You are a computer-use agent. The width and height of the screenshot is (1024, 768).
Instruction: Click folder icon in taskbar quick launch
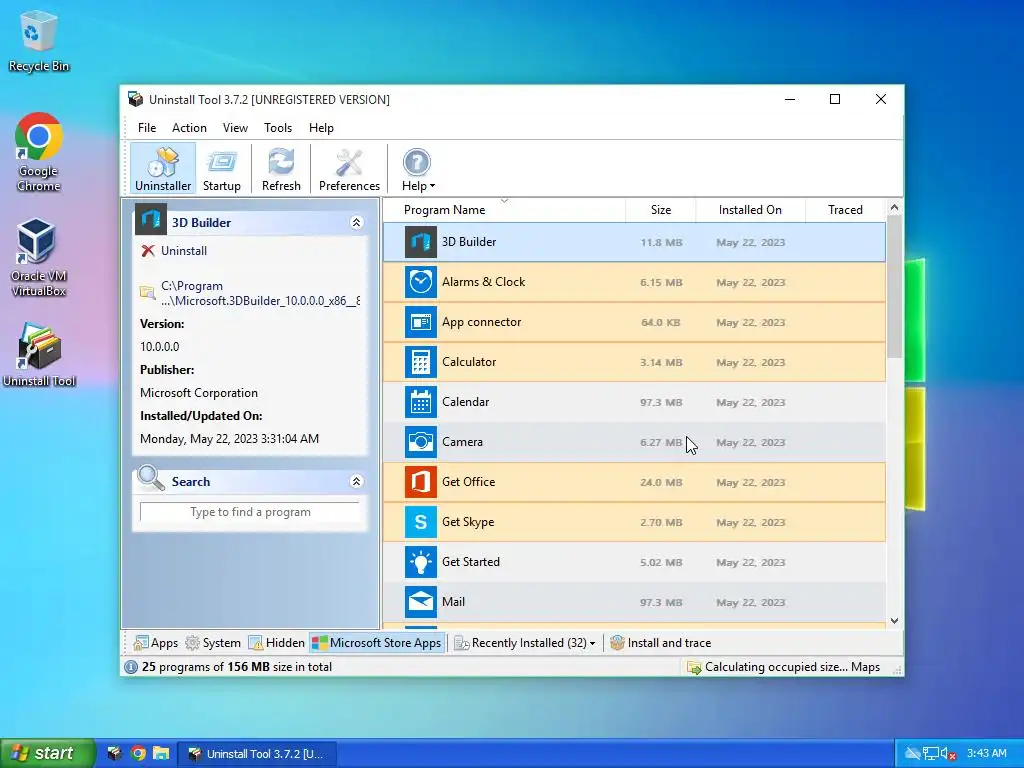point(161,754)
